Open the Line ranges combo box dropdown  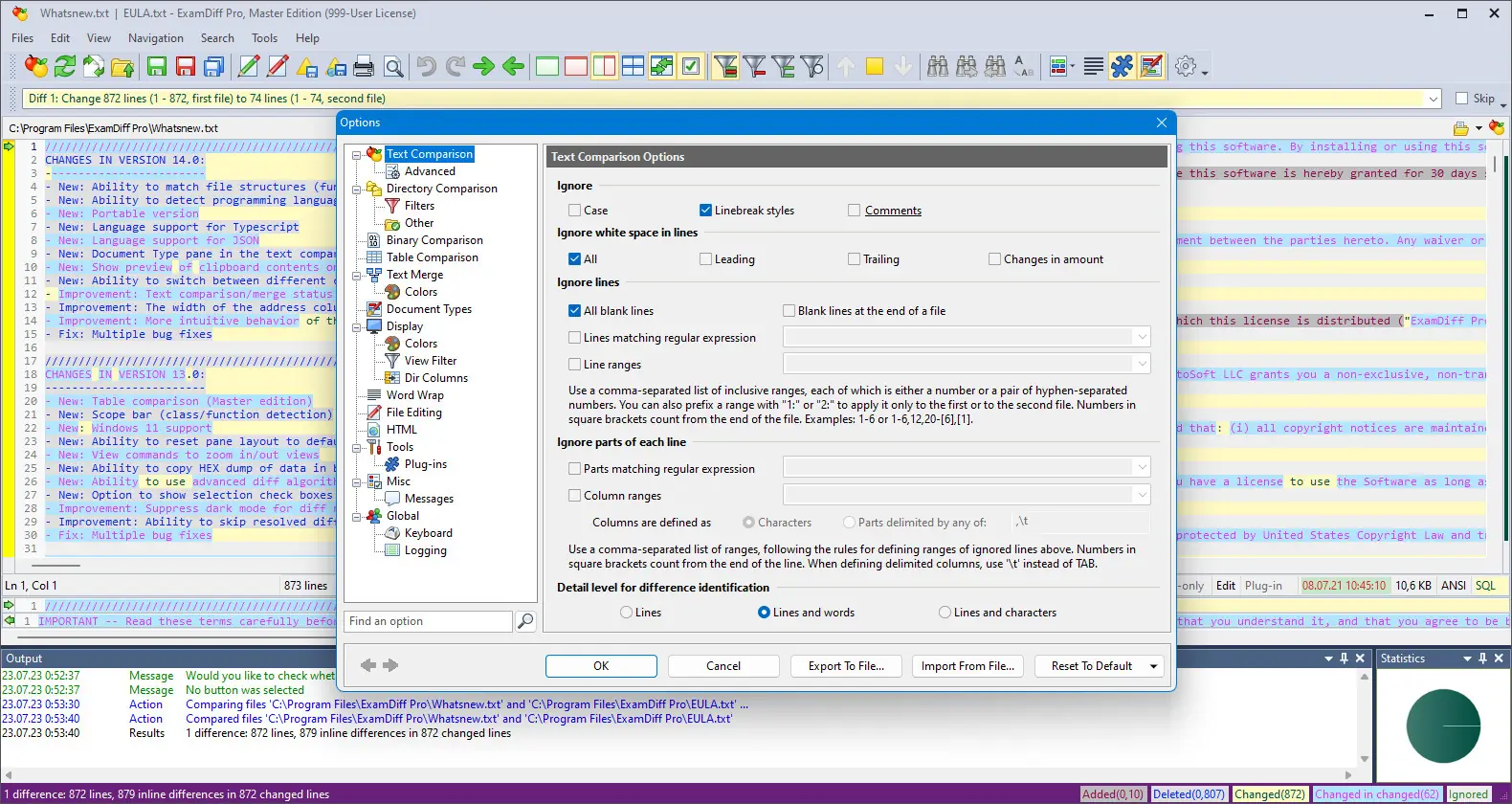[x=1142, y=364]
